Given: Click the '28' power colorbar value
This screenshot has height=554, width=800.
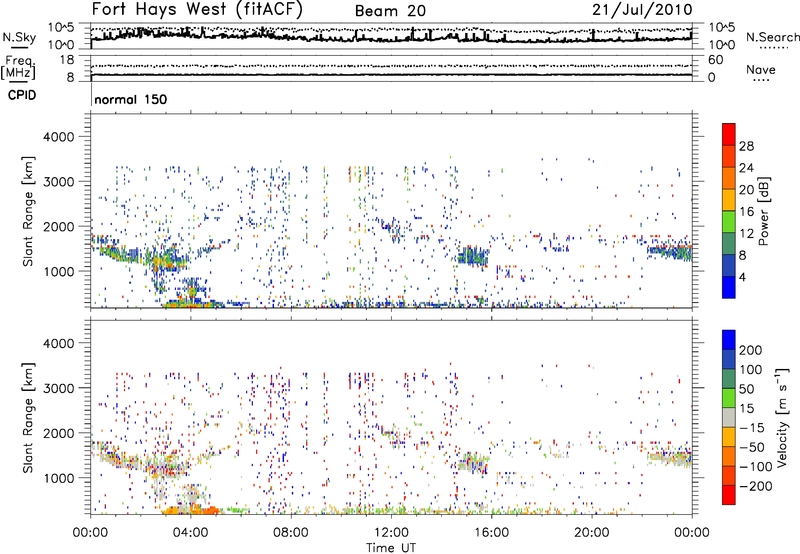Looking at the screenshot, I should (x=746, y=146).
